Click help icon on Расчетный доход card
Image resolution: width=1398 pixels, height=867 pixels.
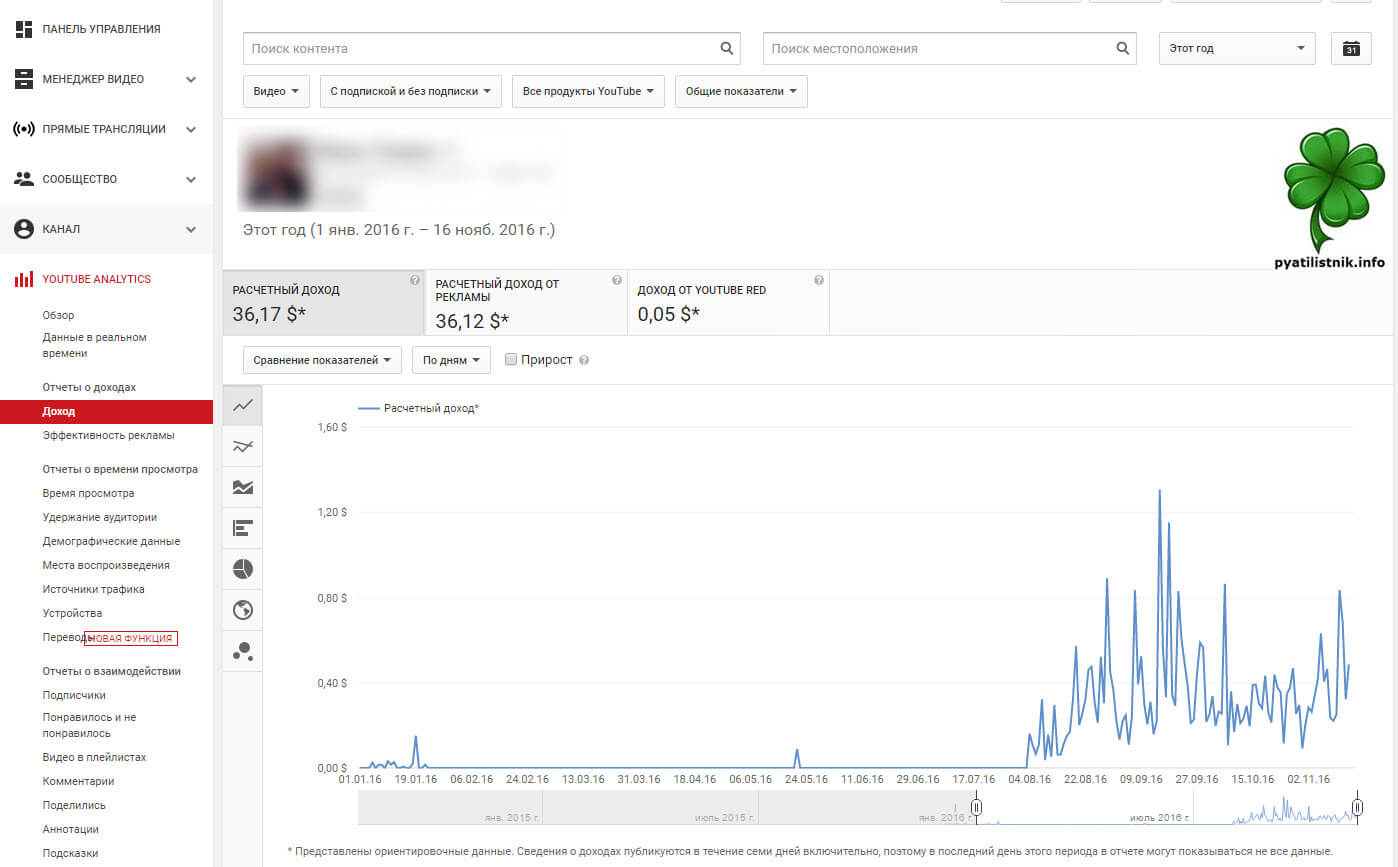[415, 281]
